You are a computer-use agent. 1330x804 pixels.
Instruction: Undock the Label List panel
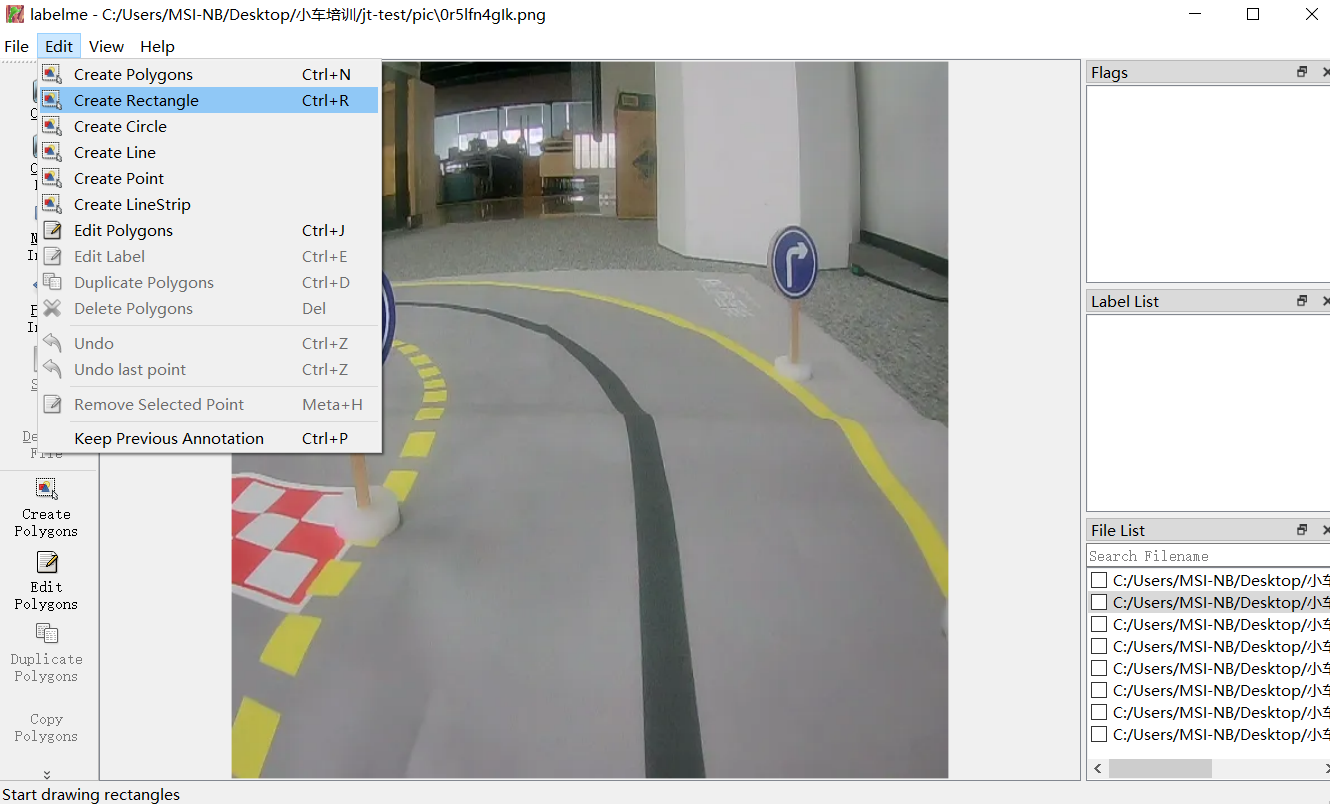pyautogui.click(x=1302, y=301)
